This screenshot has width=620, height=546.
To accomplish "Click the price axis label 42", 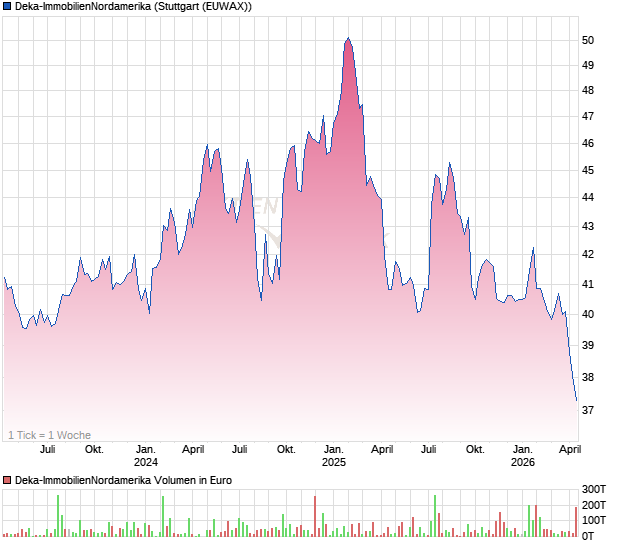I will pos(588,254).
